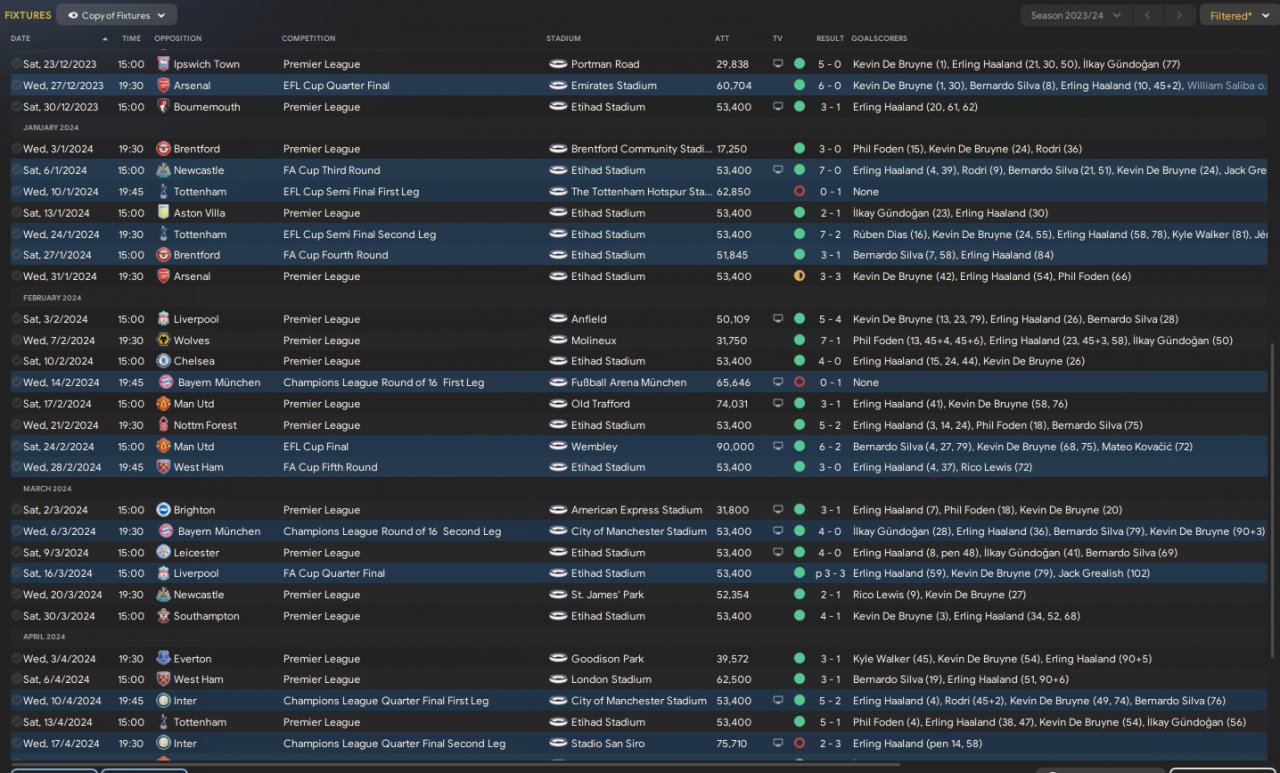This screenshot has width=1280, height=773.
Task: Click the Wembley stadium icon
Action: (x=558, y=446)
